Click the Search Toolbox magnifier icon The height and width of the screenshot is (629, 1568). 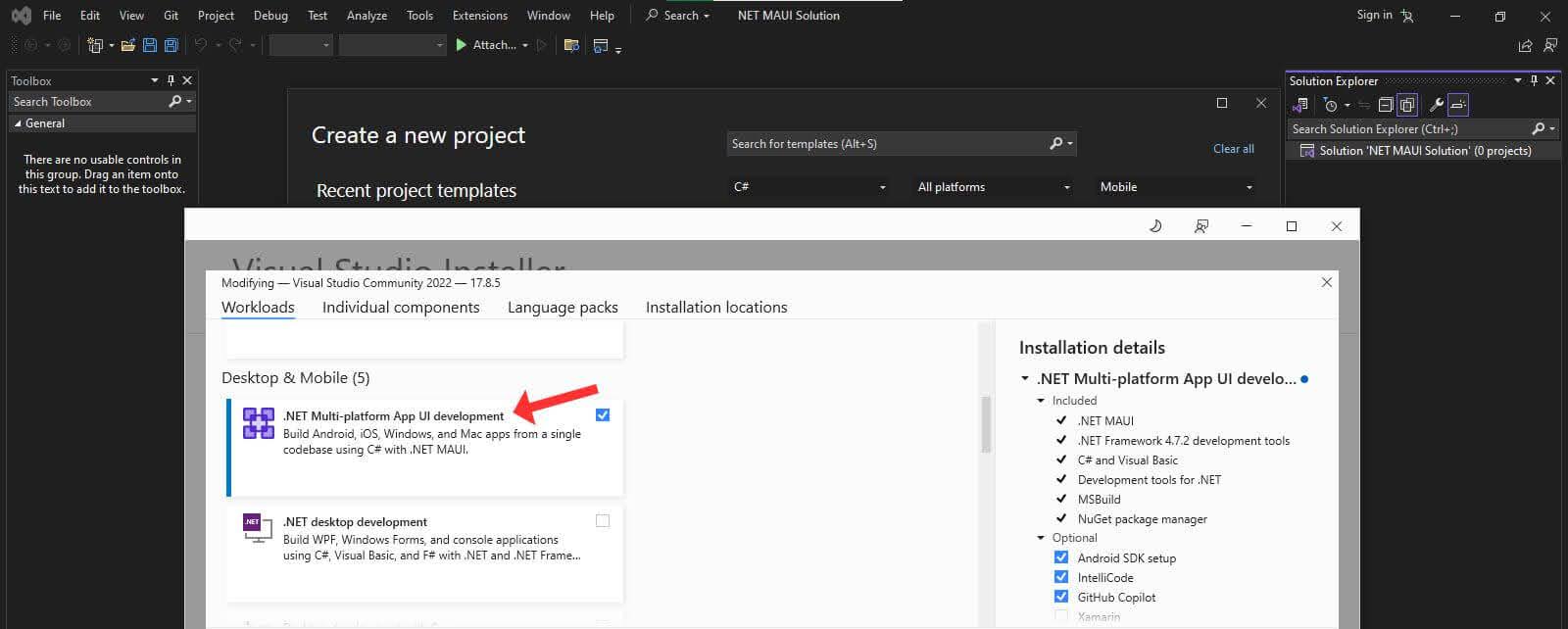coord(175,101)
